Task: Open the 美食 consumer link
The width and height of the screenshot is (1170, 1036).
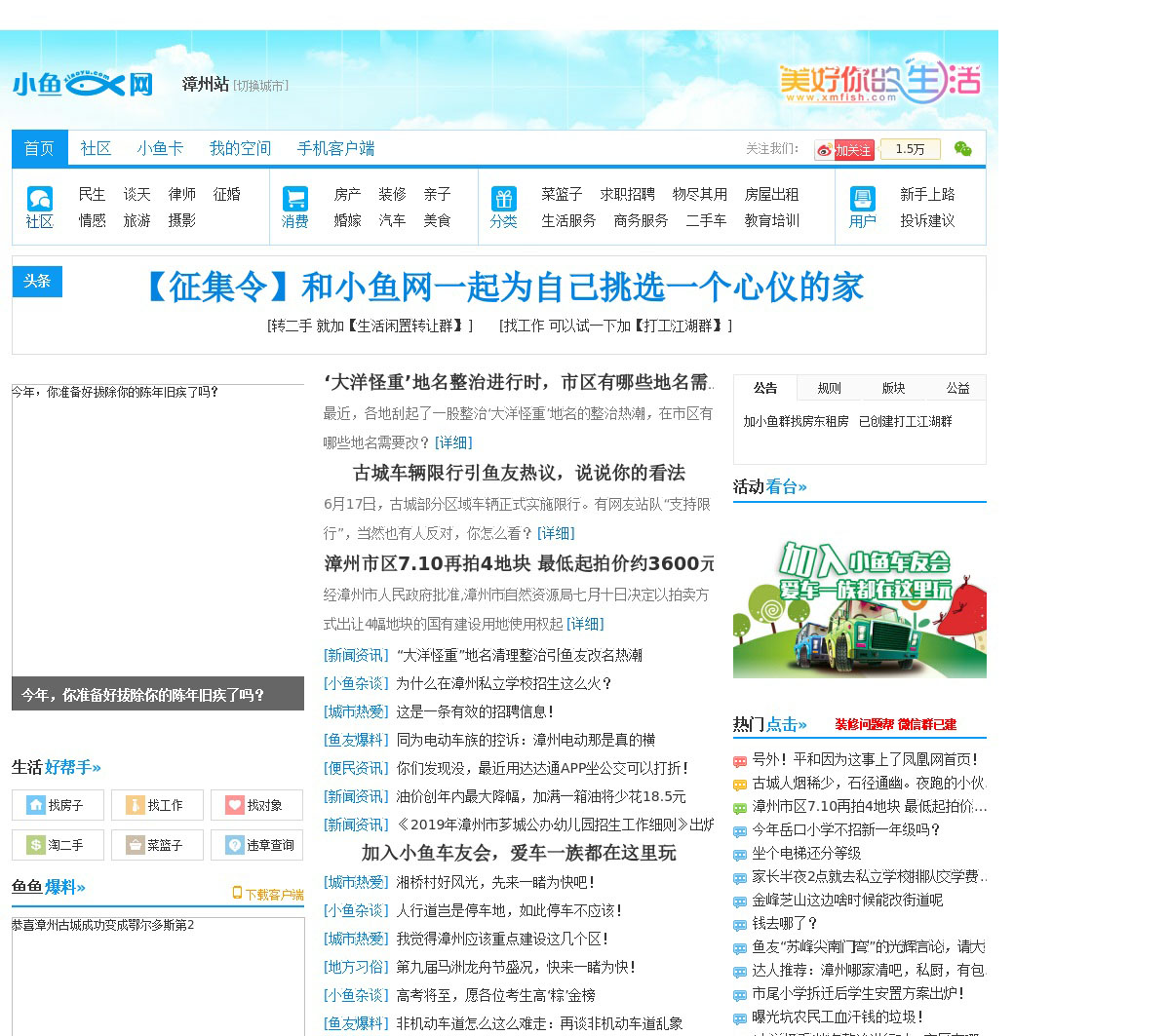Action: [437, 220]
